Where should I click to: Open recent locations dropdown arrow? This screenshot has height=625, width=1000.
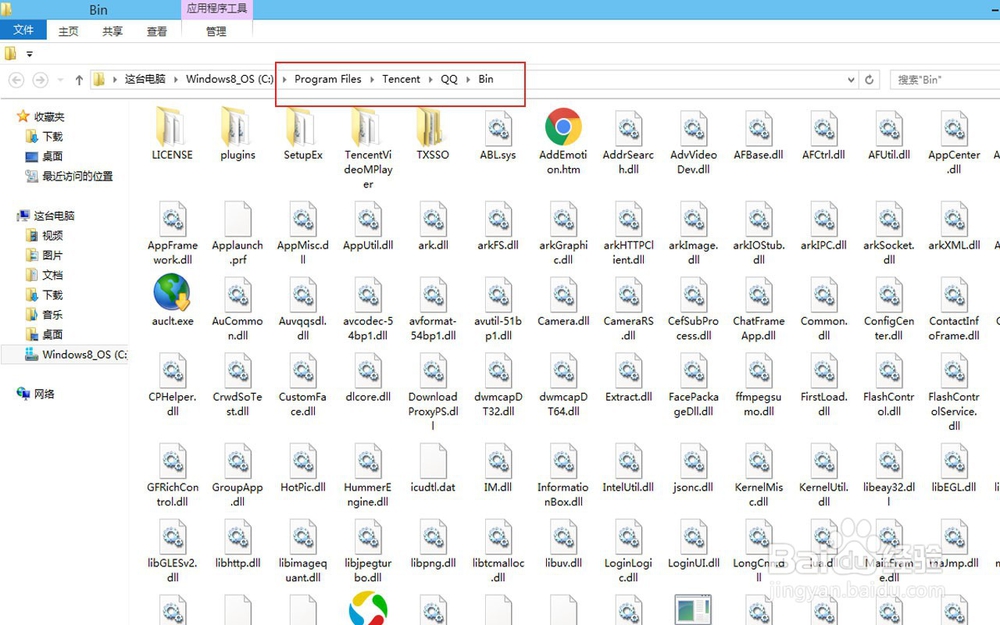pyautogui.click(x=61, y=80)
